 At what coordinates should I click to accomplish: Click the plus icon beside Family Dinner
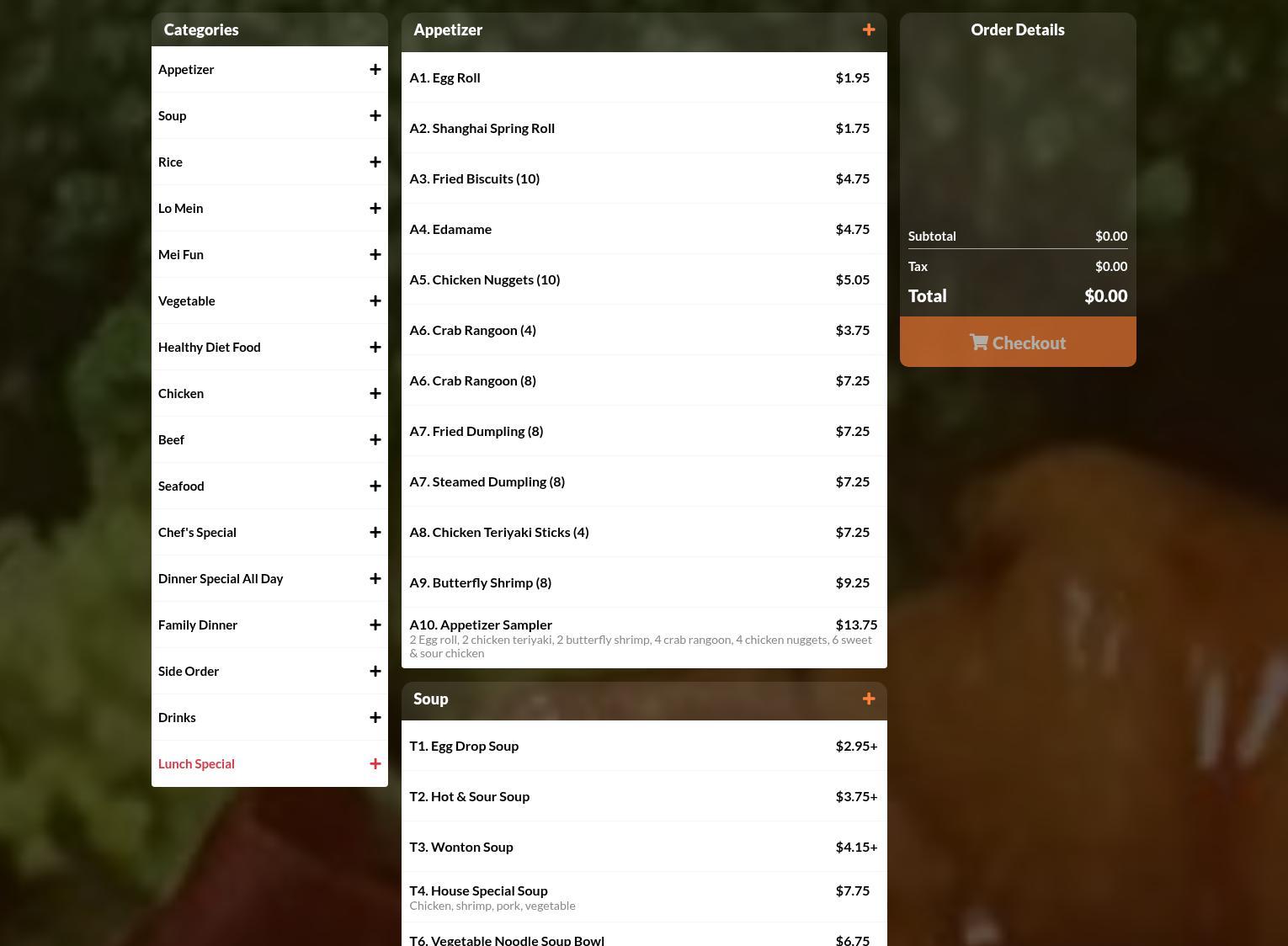tap(375, 625)
